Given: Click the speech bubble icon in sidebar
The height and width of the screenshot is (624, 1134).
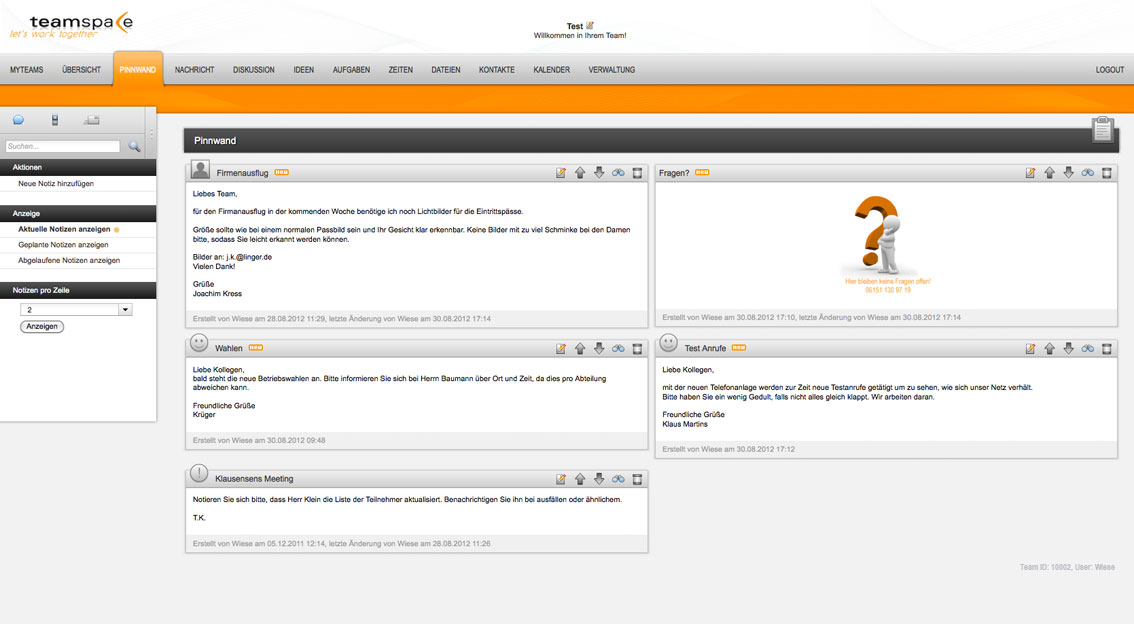Looking at the screenshot, I should point(18,120).
